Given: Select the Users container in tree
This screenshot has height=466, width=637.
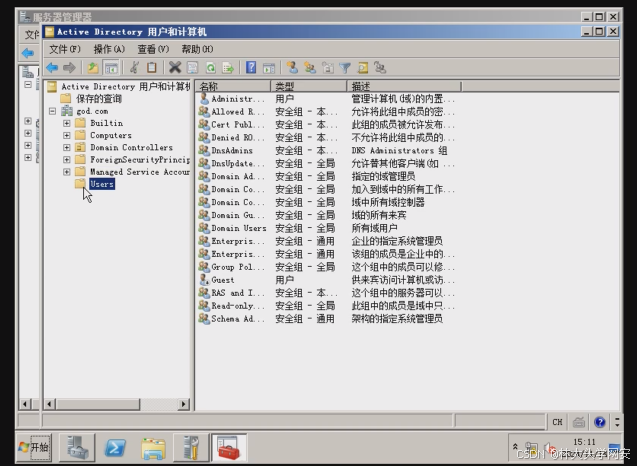Looking at the screenshot, I should (x=102, y=184).
